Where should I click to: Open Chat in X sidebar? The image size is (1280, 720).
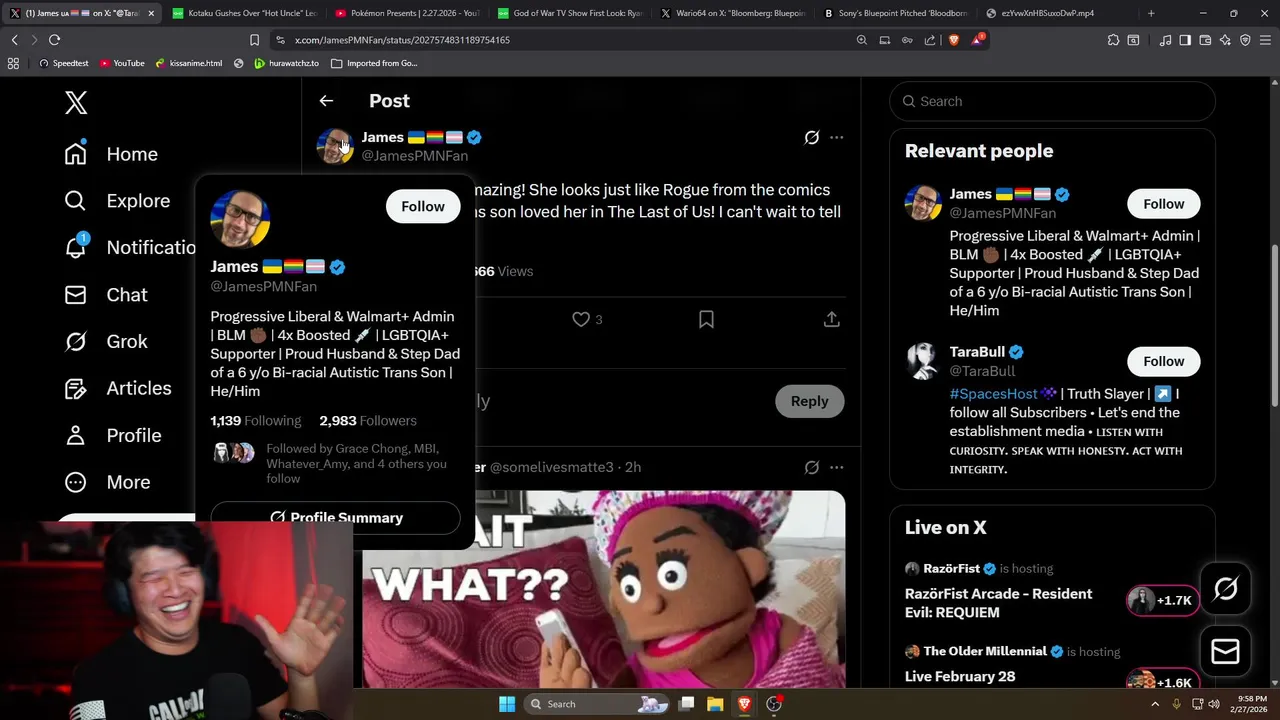click(x=105, y=295)
